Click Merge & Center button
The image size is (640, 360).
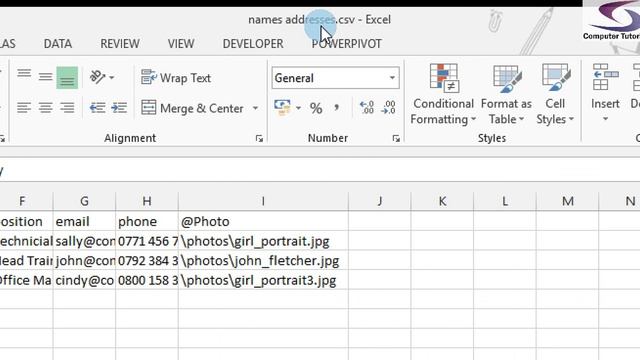(192, 108)
